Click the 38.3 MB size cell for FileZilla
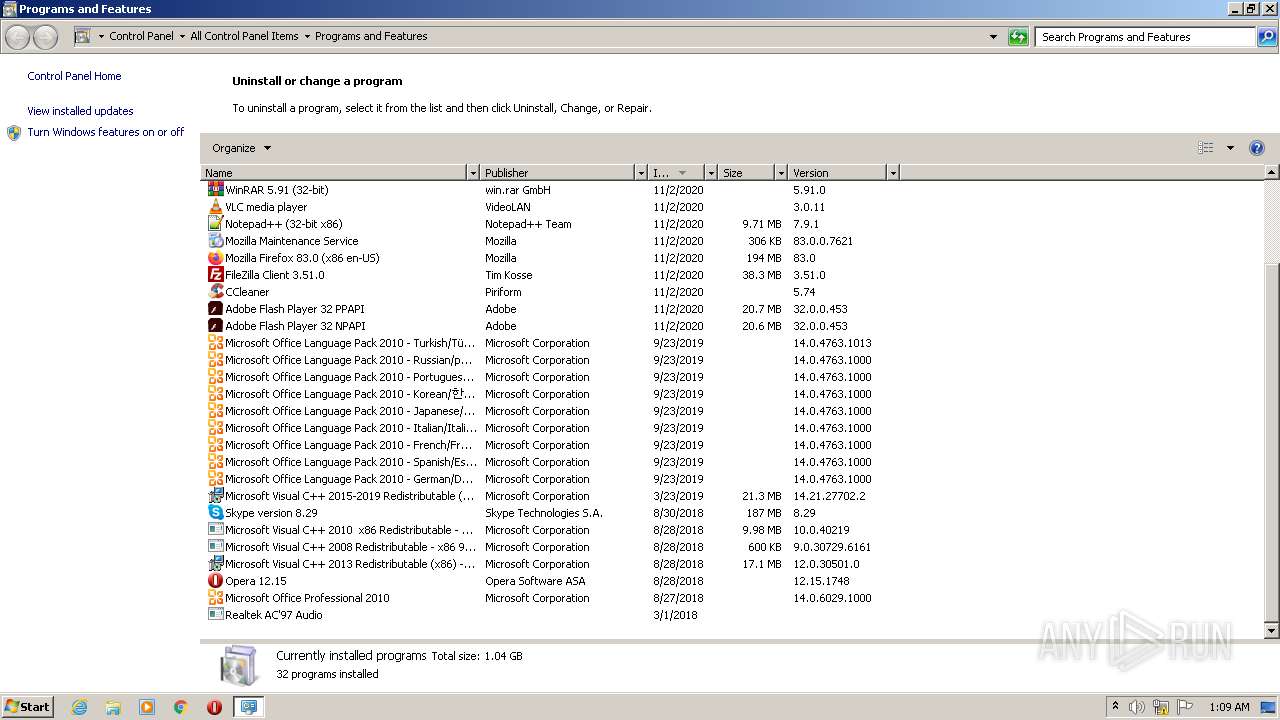Viewport: 1280px width, 720px height. [x=762, y=275]
